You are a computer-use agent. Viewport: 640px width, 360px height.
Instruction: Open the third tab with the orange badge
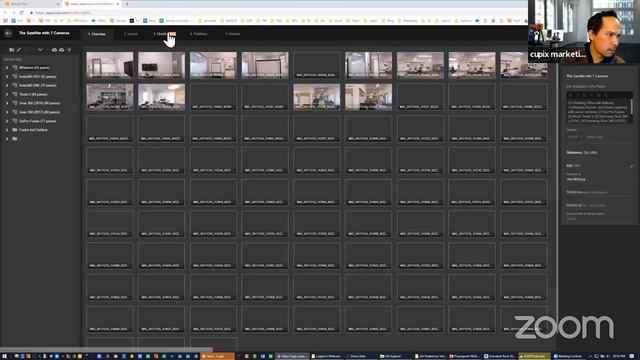point(164,34)
